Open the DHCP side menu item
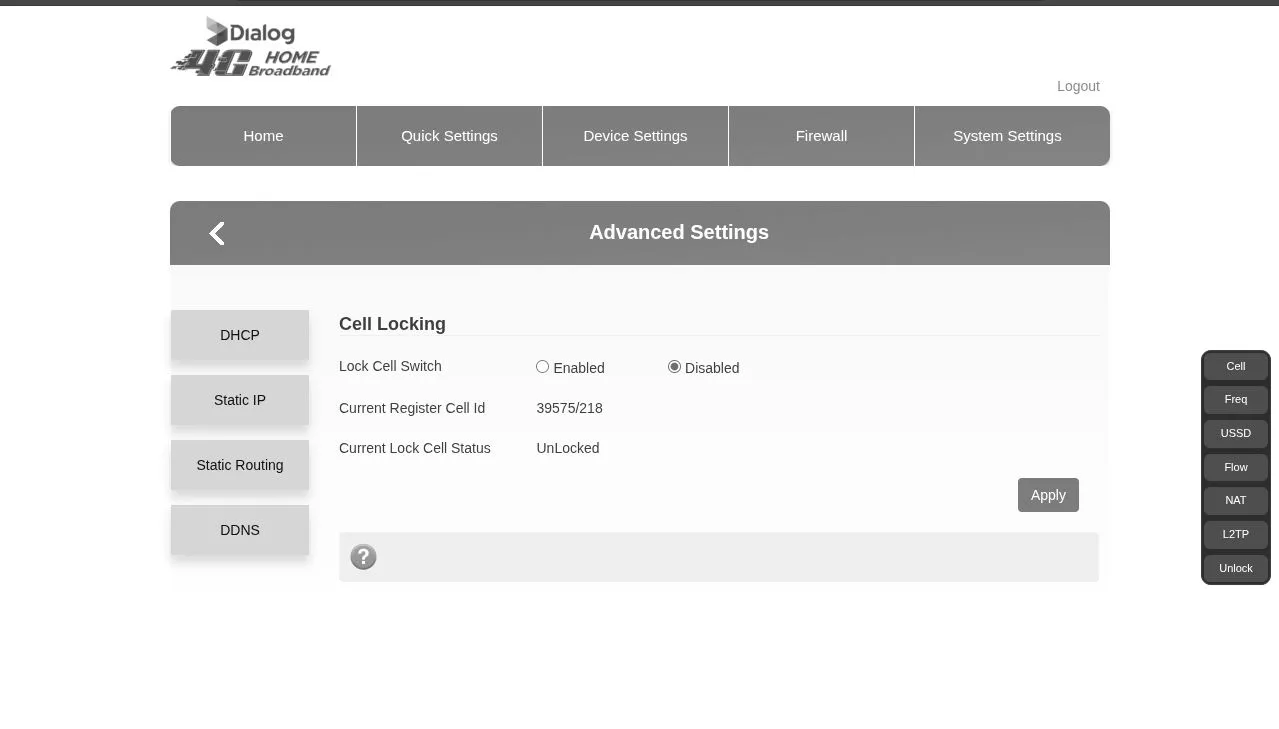Screen dimensions: 1279x729 (x=240, y=335)
